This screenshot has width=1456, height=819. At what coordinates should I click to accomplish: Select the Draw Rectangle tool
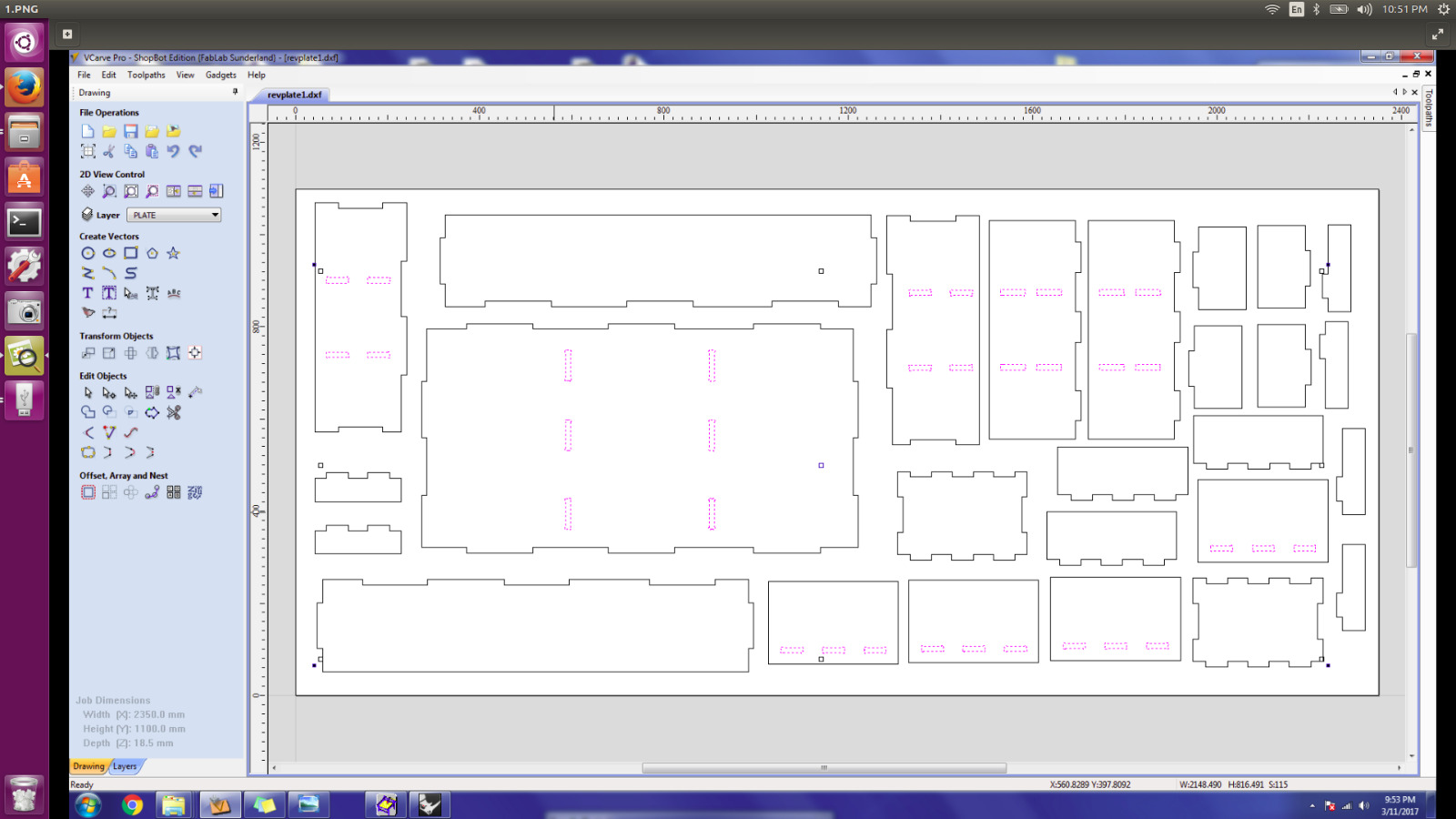pyautogui.click(x=130, y=253)
